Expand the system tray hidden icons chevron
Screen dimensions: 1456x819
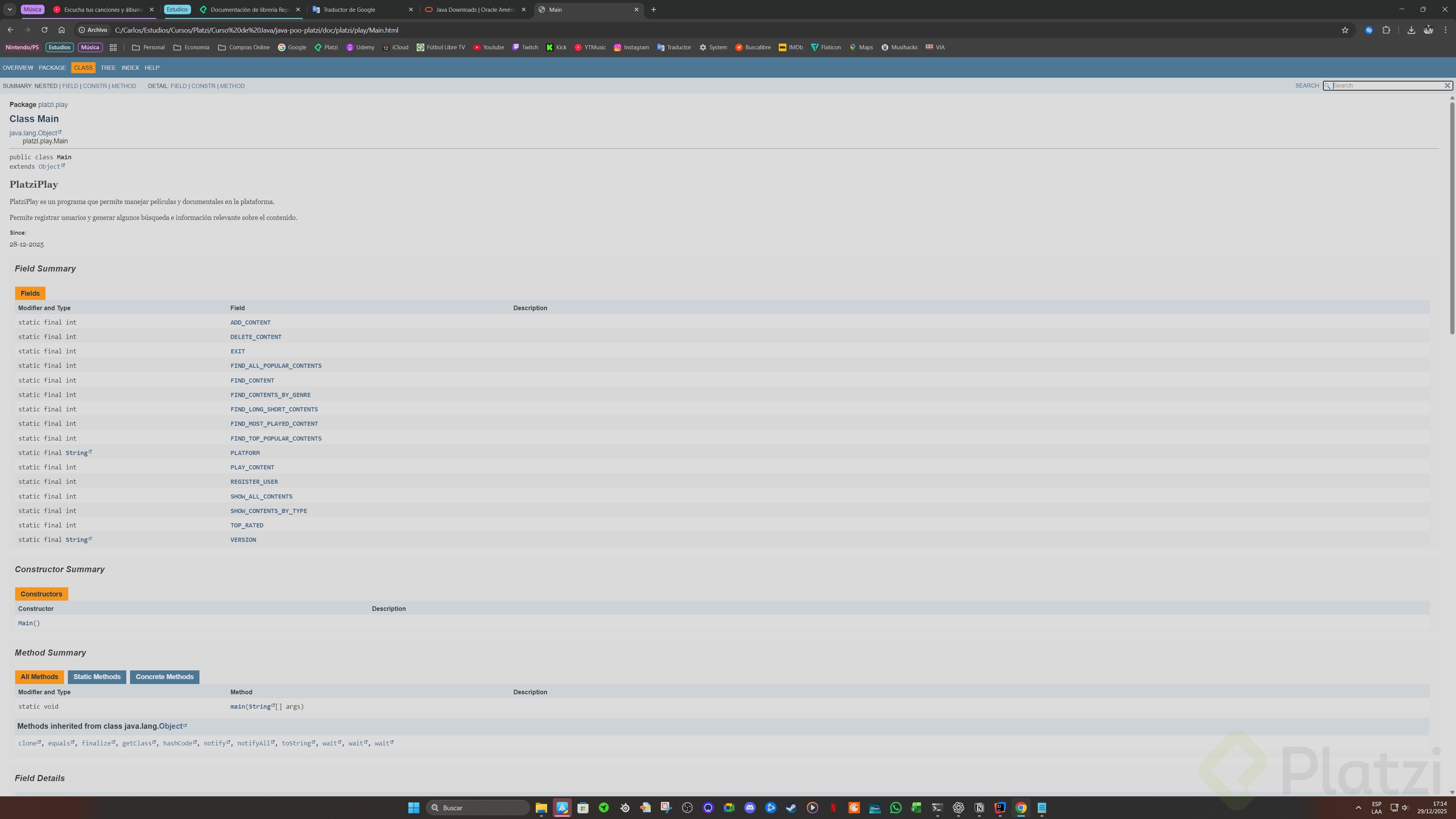(1358, 808)
